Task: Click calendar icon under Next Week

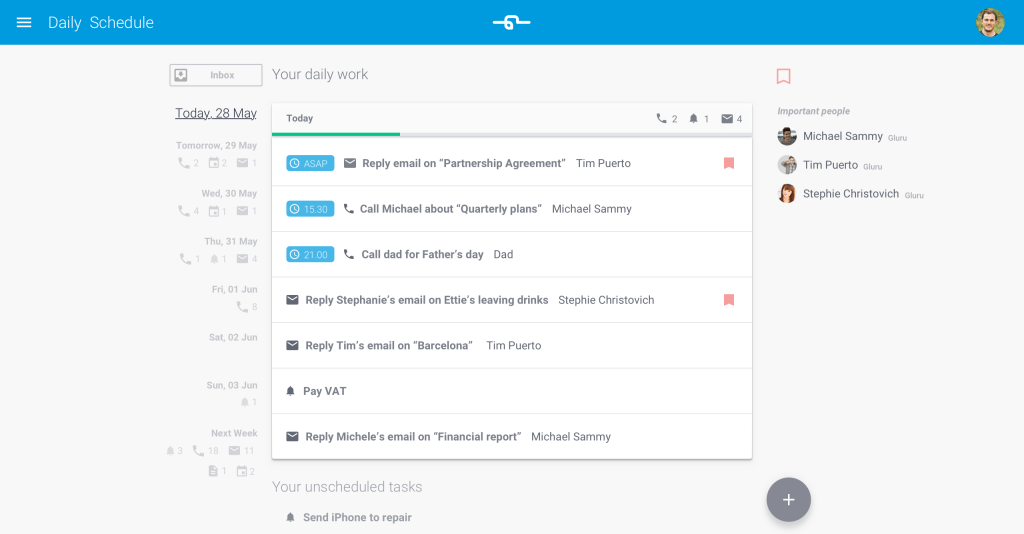Action: pyautogui.click(x=242, y=471)
